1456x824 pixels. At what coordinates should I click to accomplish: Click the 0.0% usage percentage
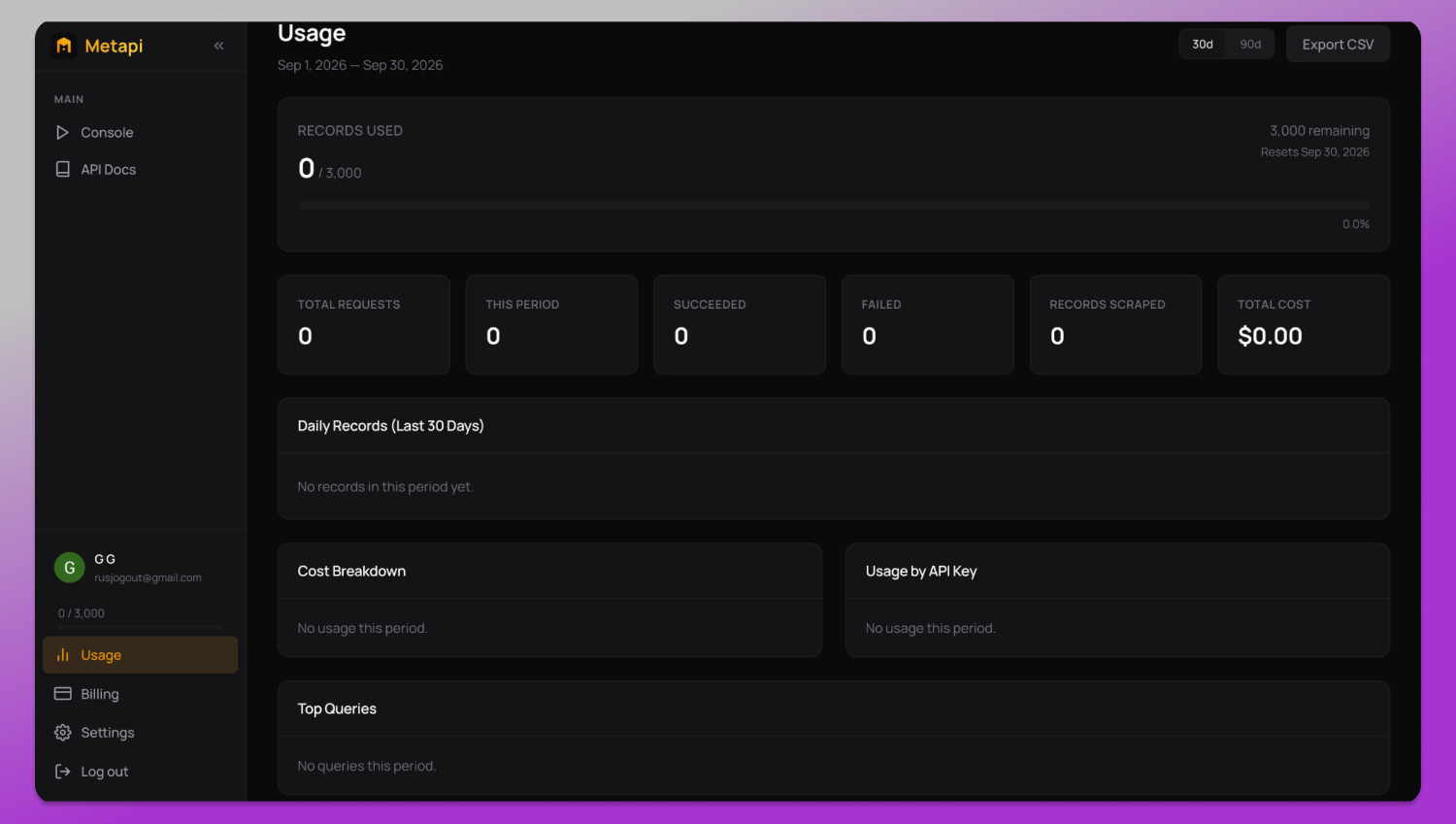pyautogui.click(x=1356, y=224)
